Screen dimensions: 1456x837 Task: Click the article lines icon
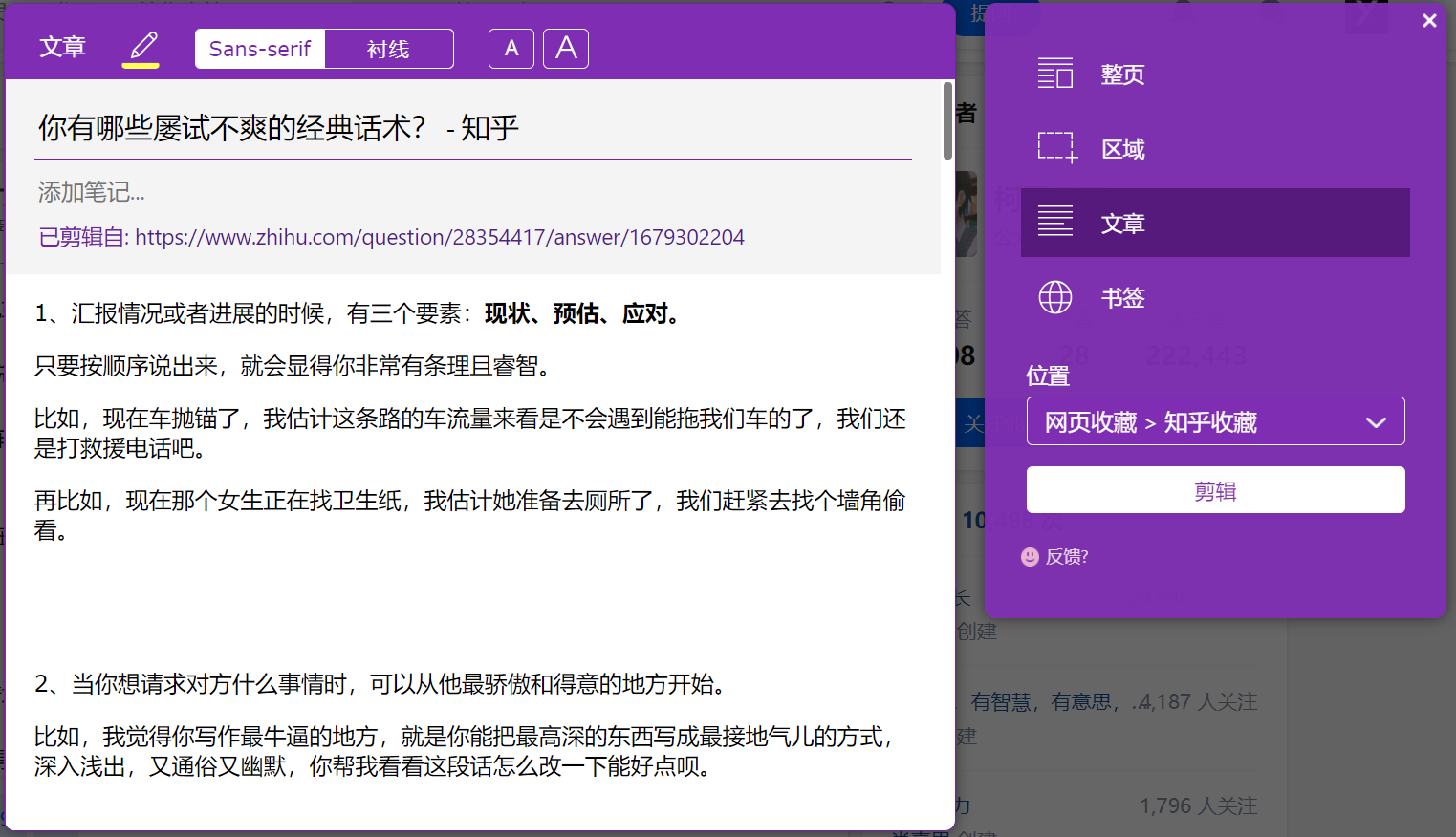coord(1055,222)
